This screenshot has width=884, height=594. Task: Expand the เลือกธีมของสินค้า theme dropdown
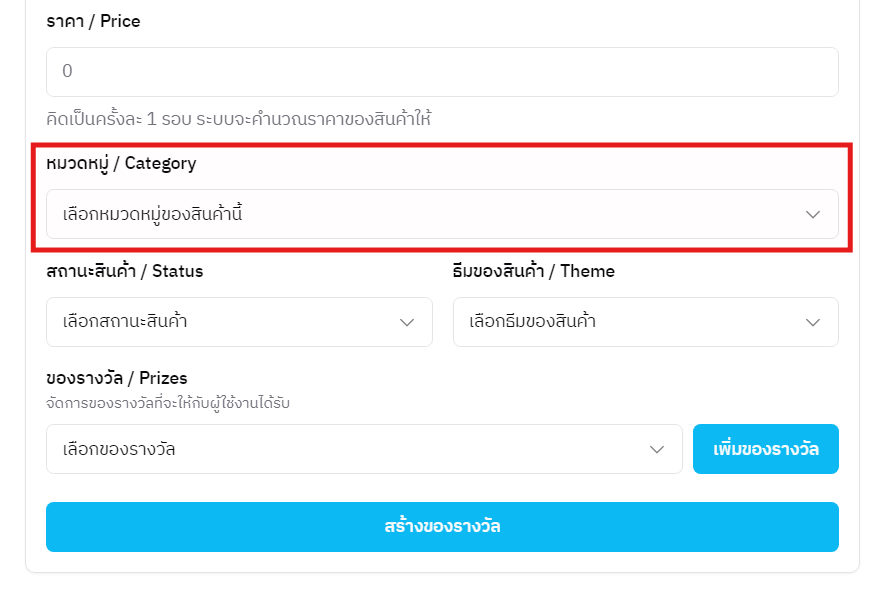coord(645,322)
